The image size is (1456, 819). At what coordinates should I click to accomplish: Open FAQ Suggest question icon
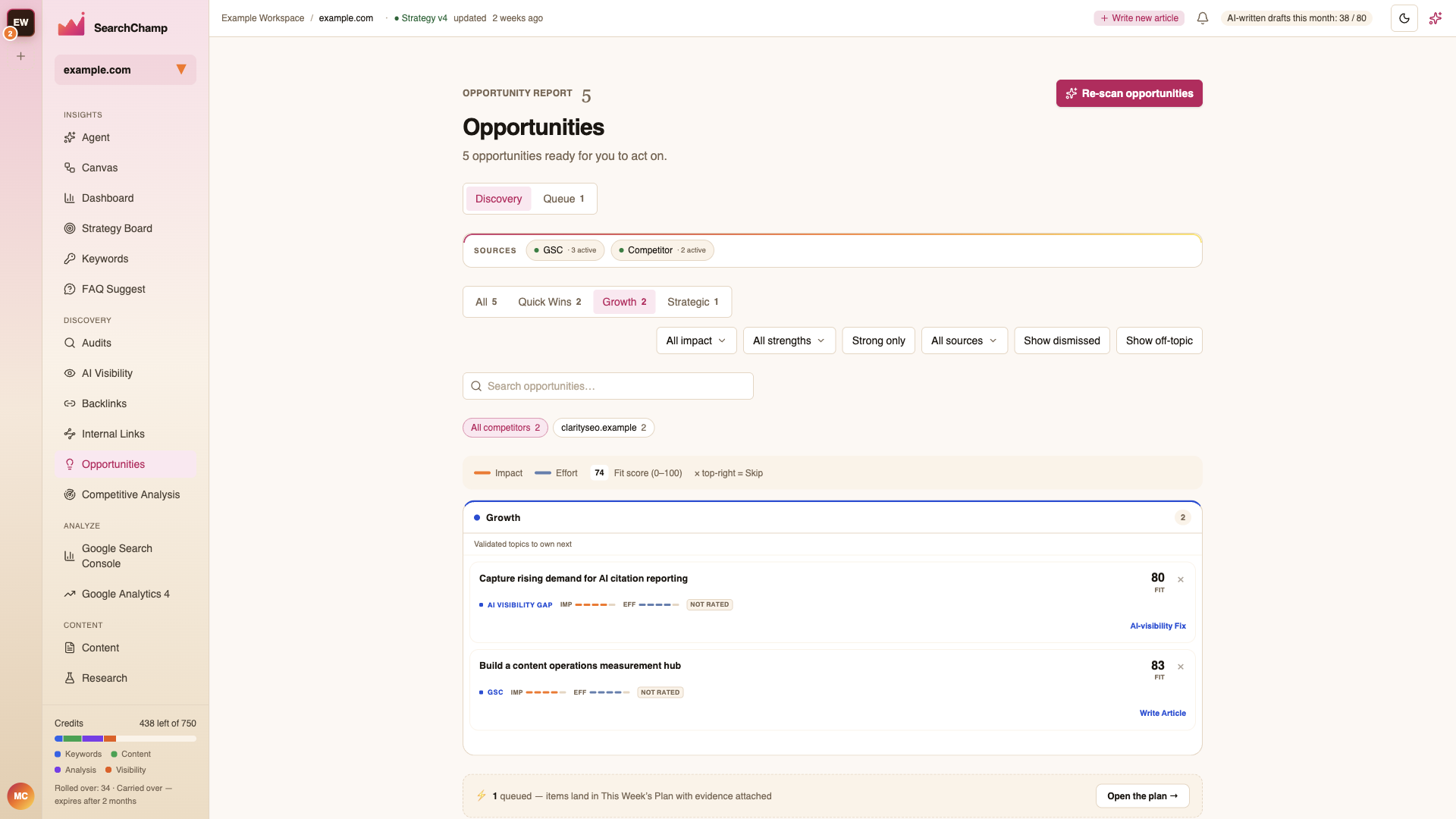click(x=70, y=289)
